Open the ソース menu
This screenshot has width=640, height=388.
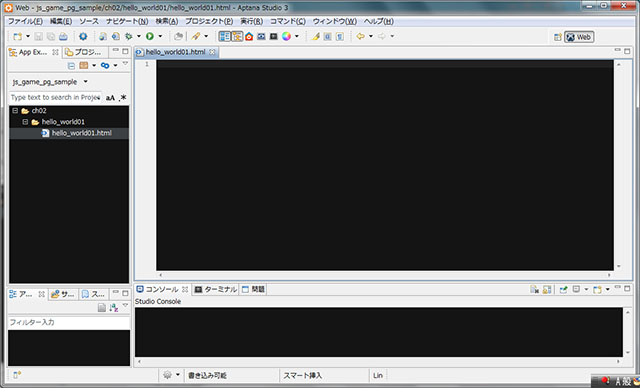pyautogui.click(x=89, y=21)
